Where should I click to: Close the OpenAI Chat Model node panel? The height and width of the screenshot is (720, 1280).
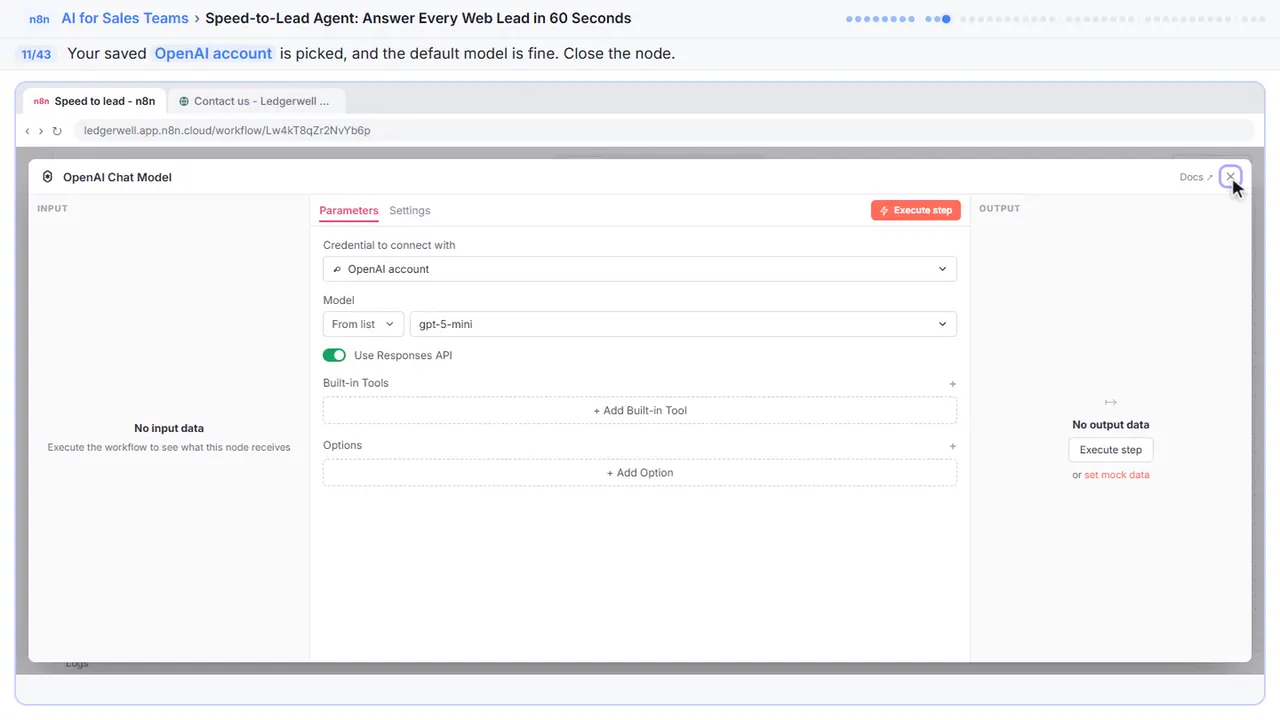click(1230, 177)
